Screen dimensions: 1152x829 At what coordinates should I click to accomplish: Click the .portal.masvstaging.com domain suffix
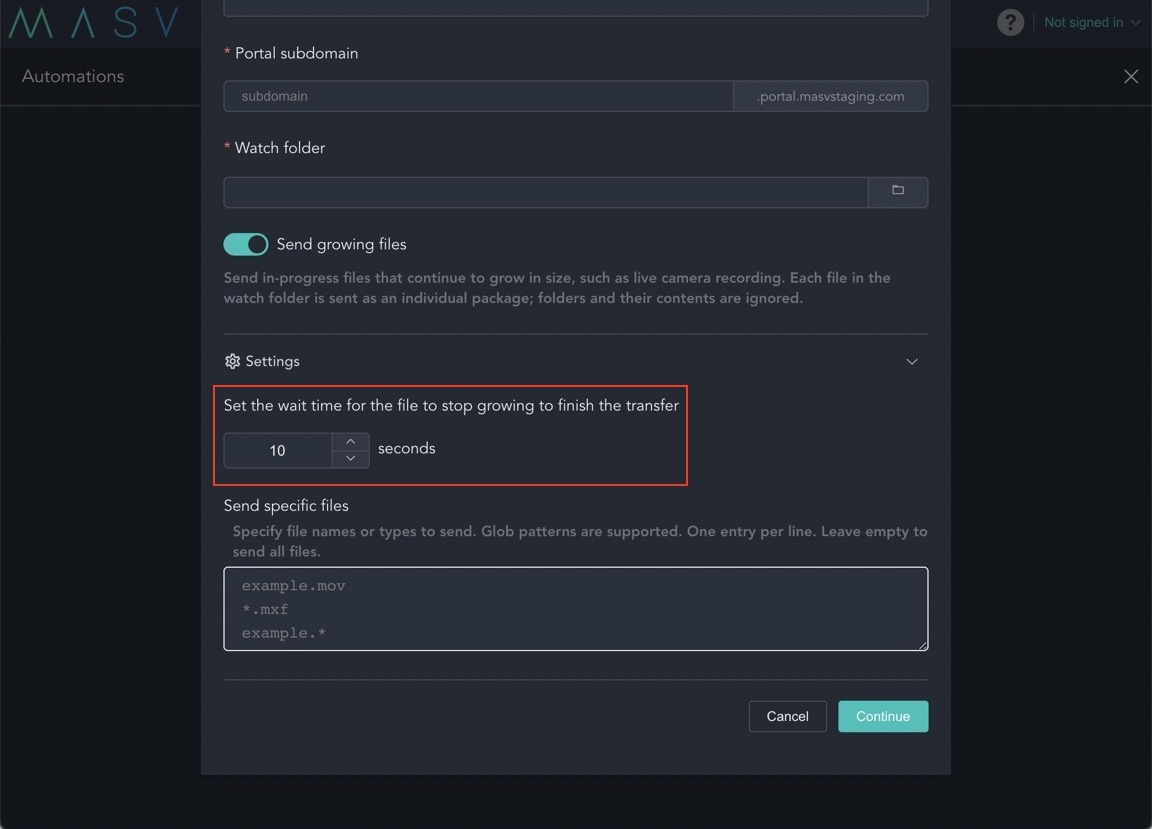click(x=830, y=96)
